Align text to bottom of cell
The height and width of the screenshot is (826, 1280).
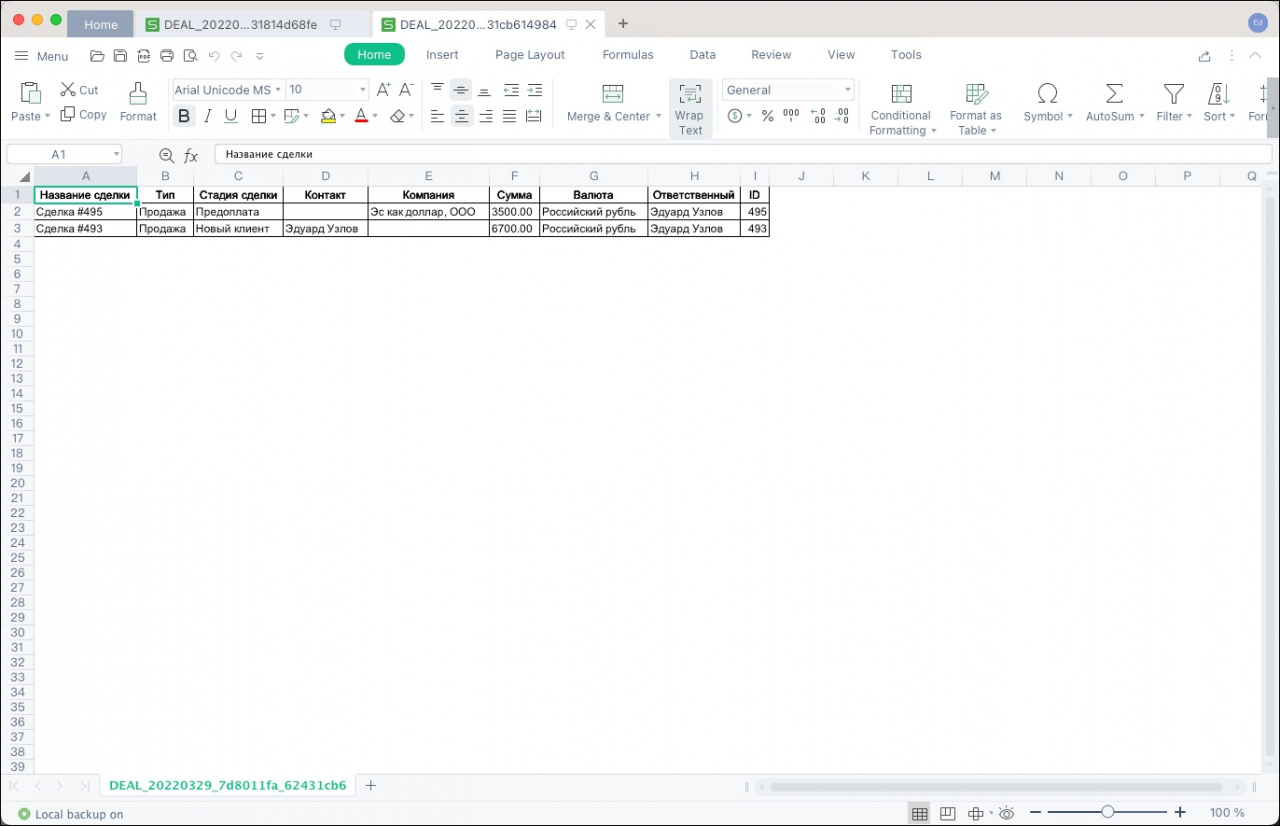tap(485, 90)
